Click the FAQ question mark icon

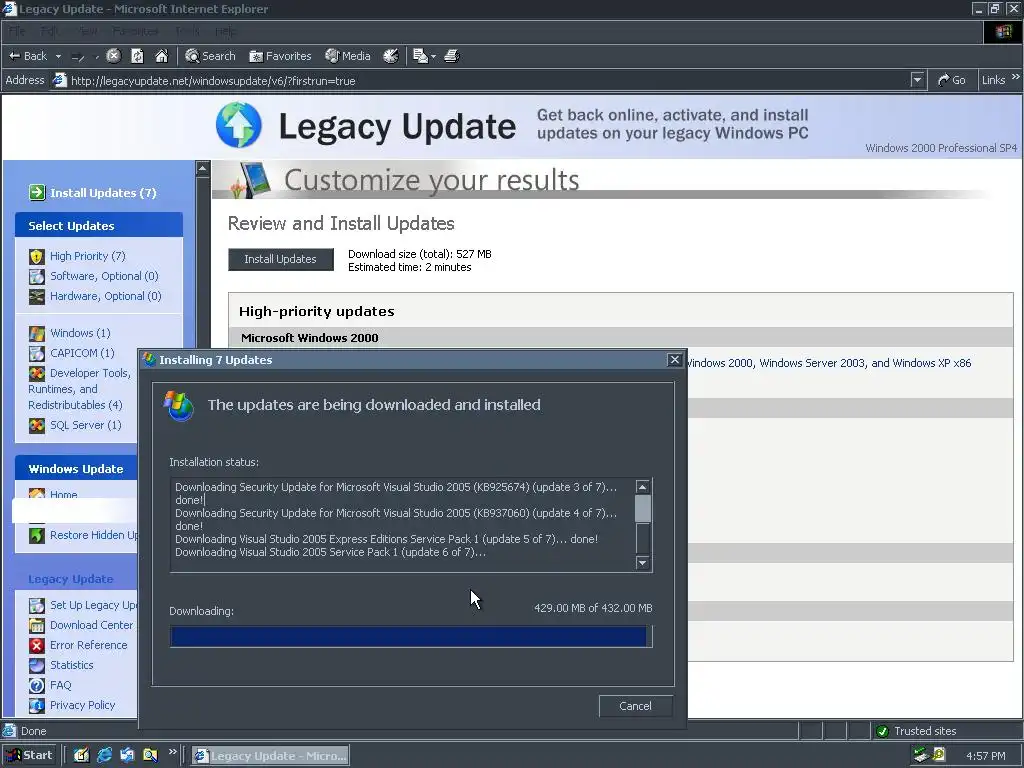tap(37, 686)
